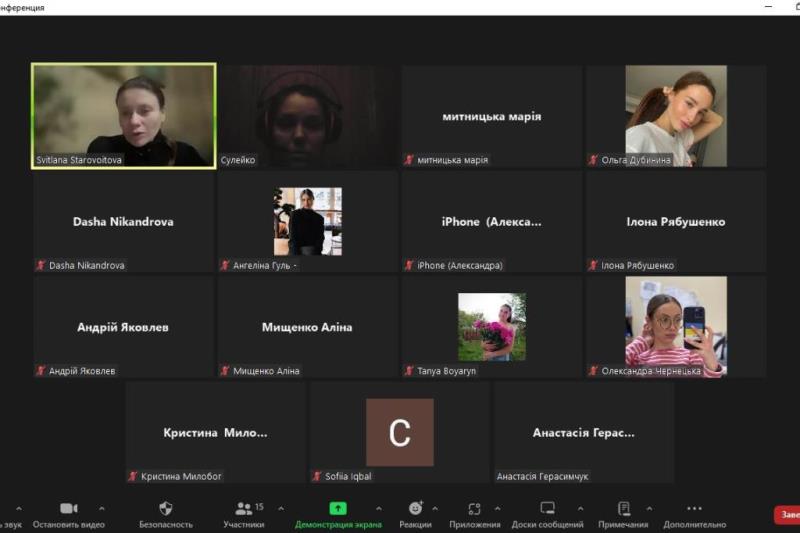
Task: Click muted mic icon next to Dasha Nikandrova
Action: tap(41, 265)
